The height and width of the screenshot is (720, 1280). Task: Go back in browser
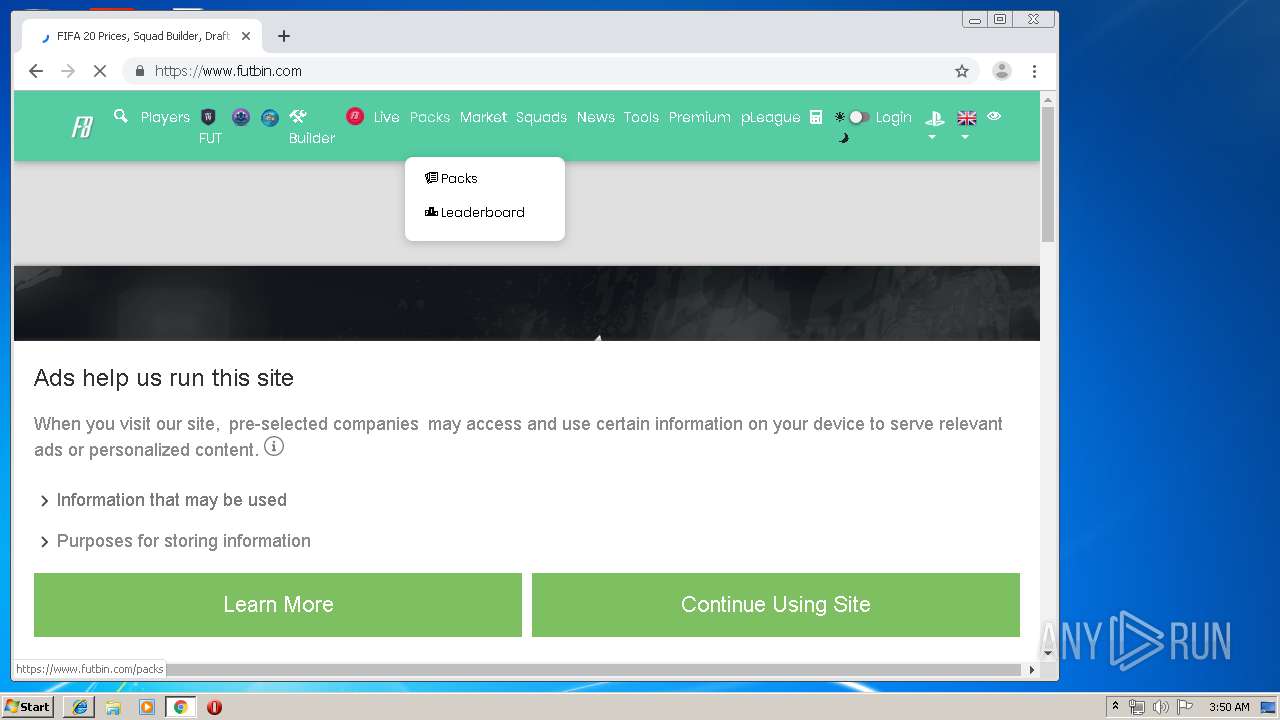point(36,71)
